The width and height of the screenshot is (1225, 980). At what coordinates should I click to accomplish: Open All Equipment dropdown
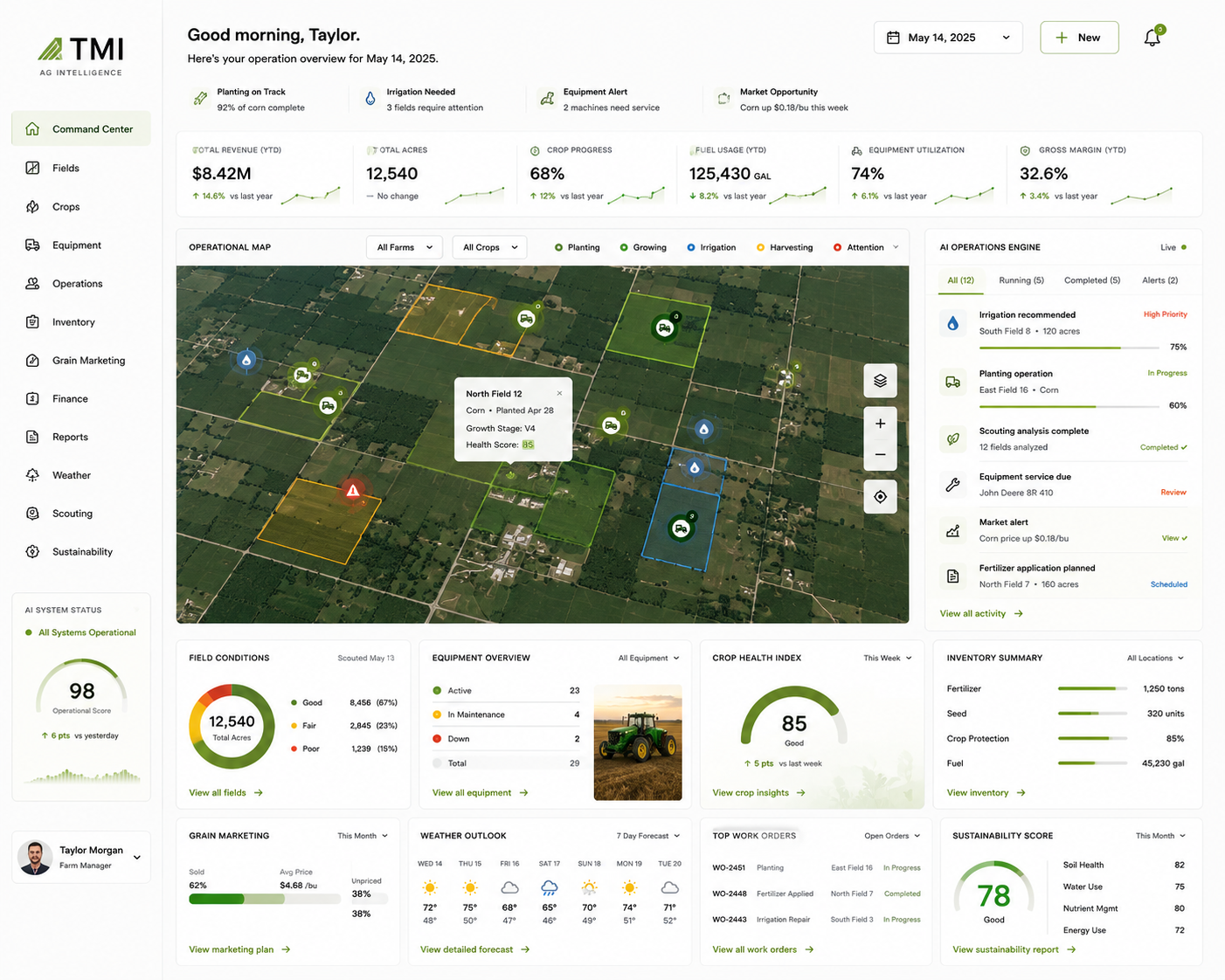(x=648, y=659)
